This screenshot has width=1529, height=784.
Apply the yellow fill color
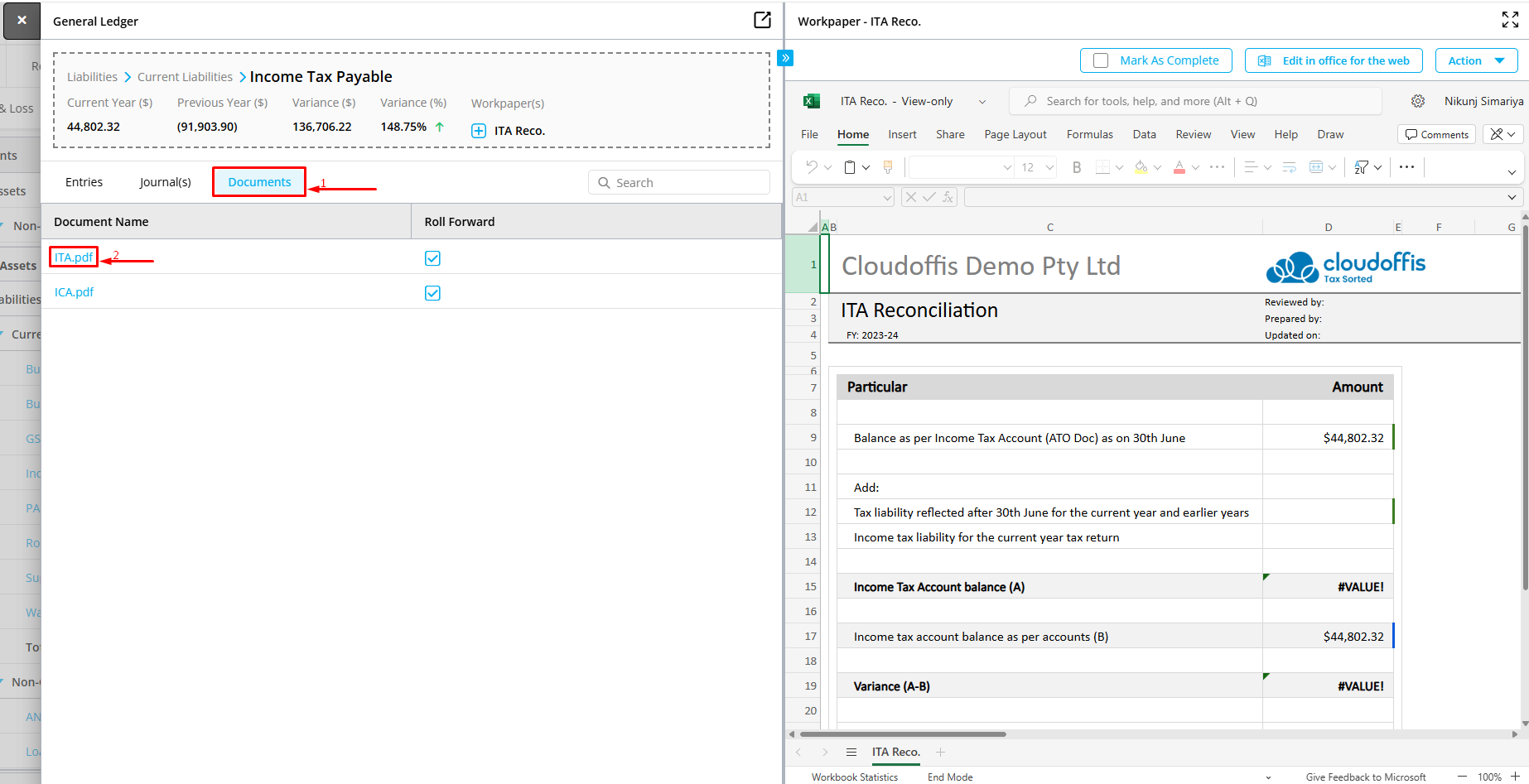[1141, 167]
